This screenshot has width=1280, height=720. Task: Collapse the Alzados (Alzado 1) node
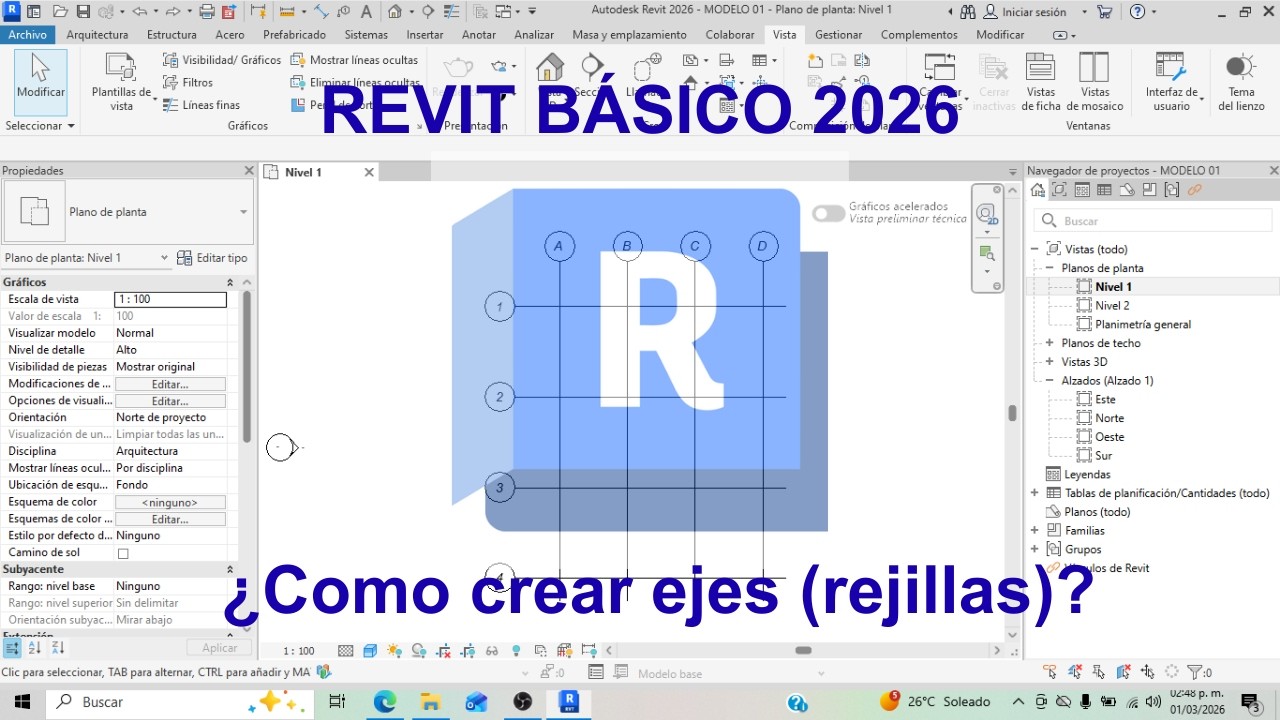coord(1050,381)
